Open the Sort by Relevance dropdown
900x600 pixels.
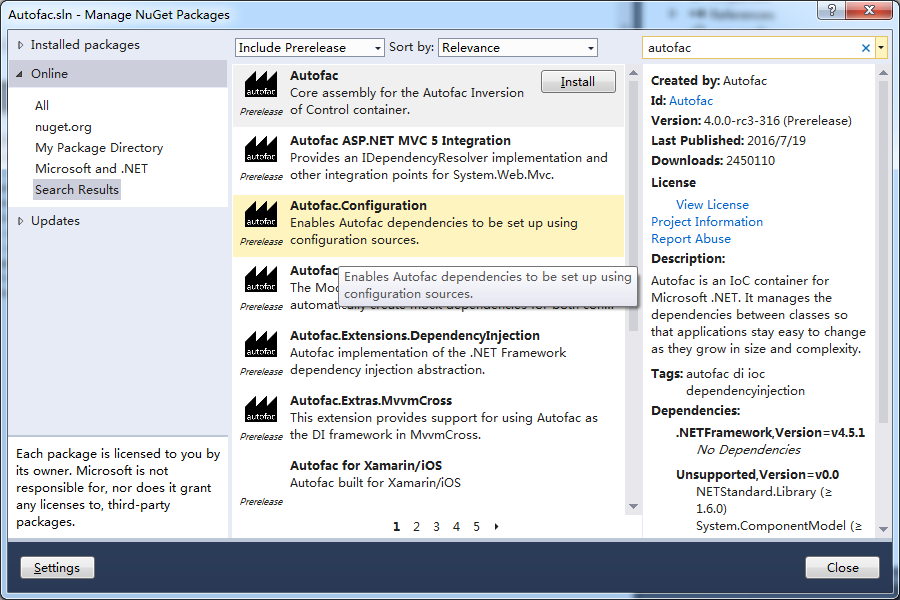click(518, 48)
